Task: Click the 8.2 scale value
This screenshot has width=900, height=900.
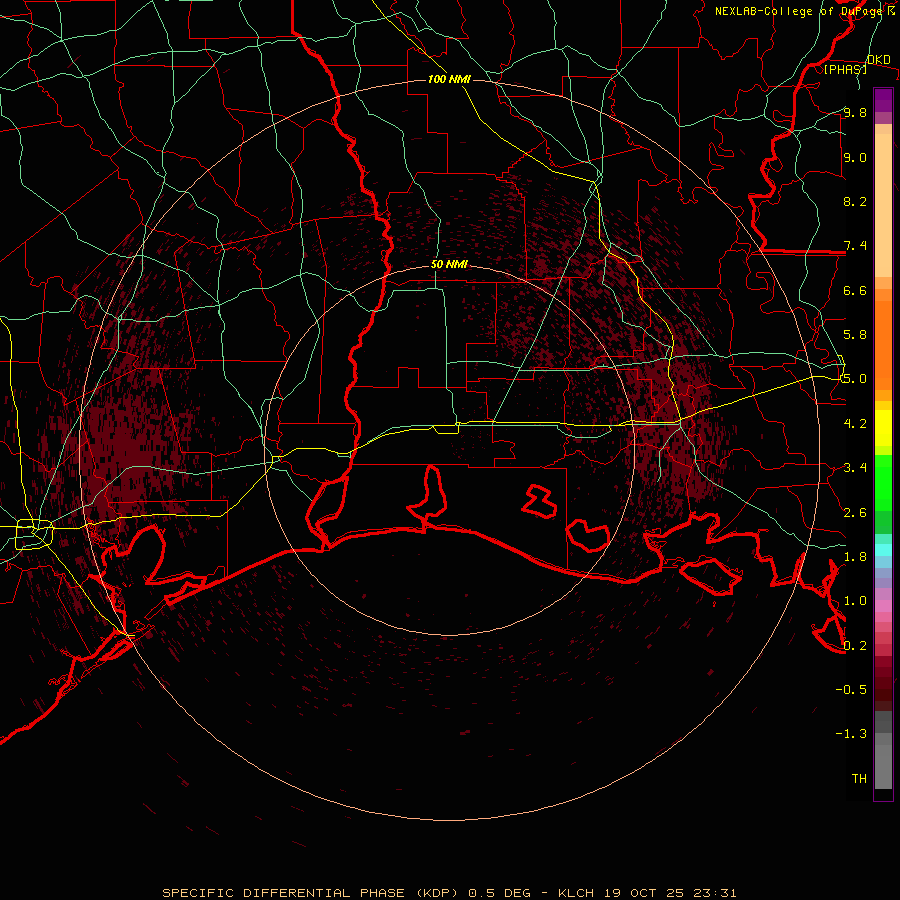Action: pos(855,201)
